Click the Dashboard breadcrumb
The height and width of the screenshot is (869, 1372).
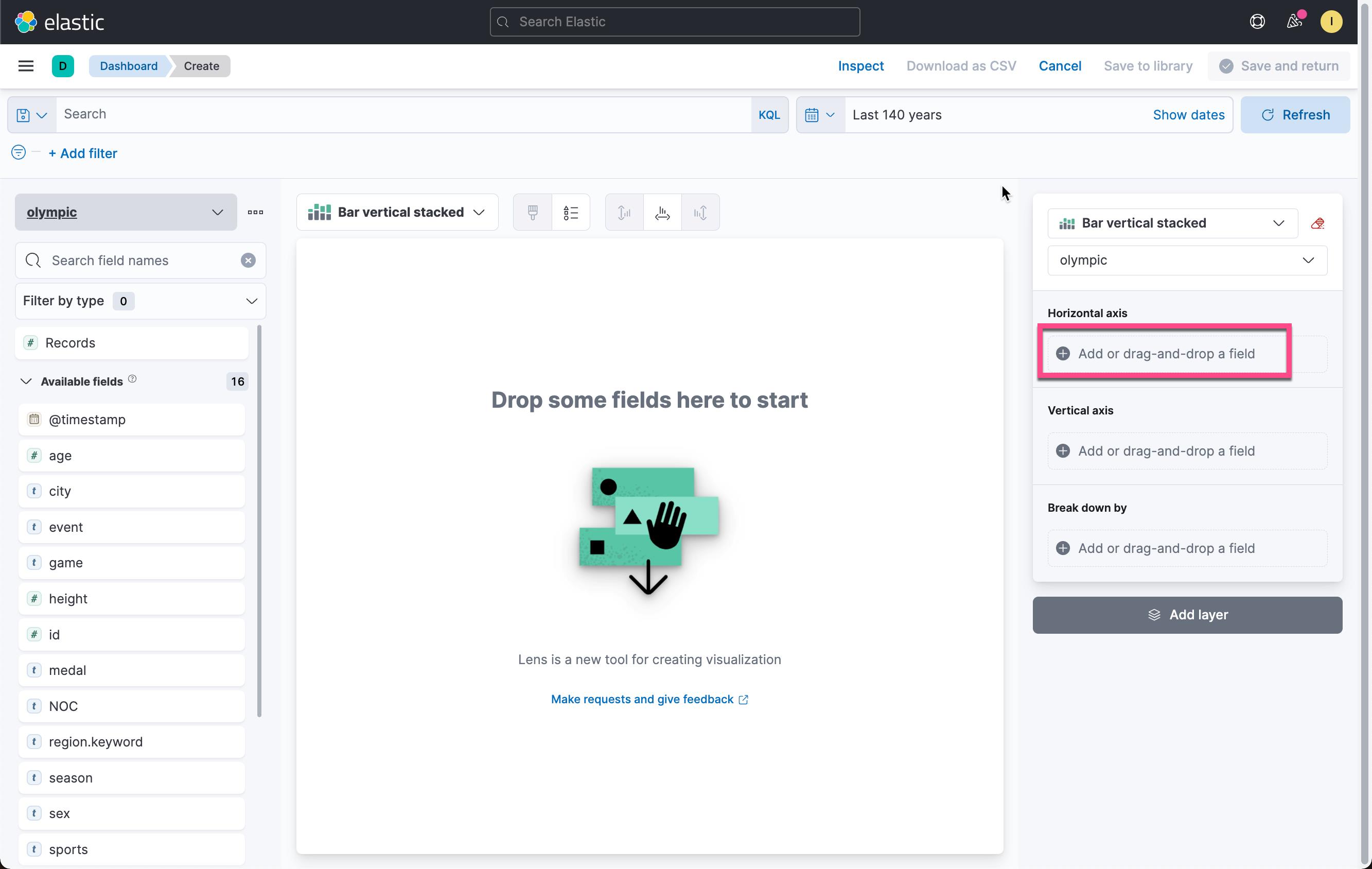pos(129,66)
